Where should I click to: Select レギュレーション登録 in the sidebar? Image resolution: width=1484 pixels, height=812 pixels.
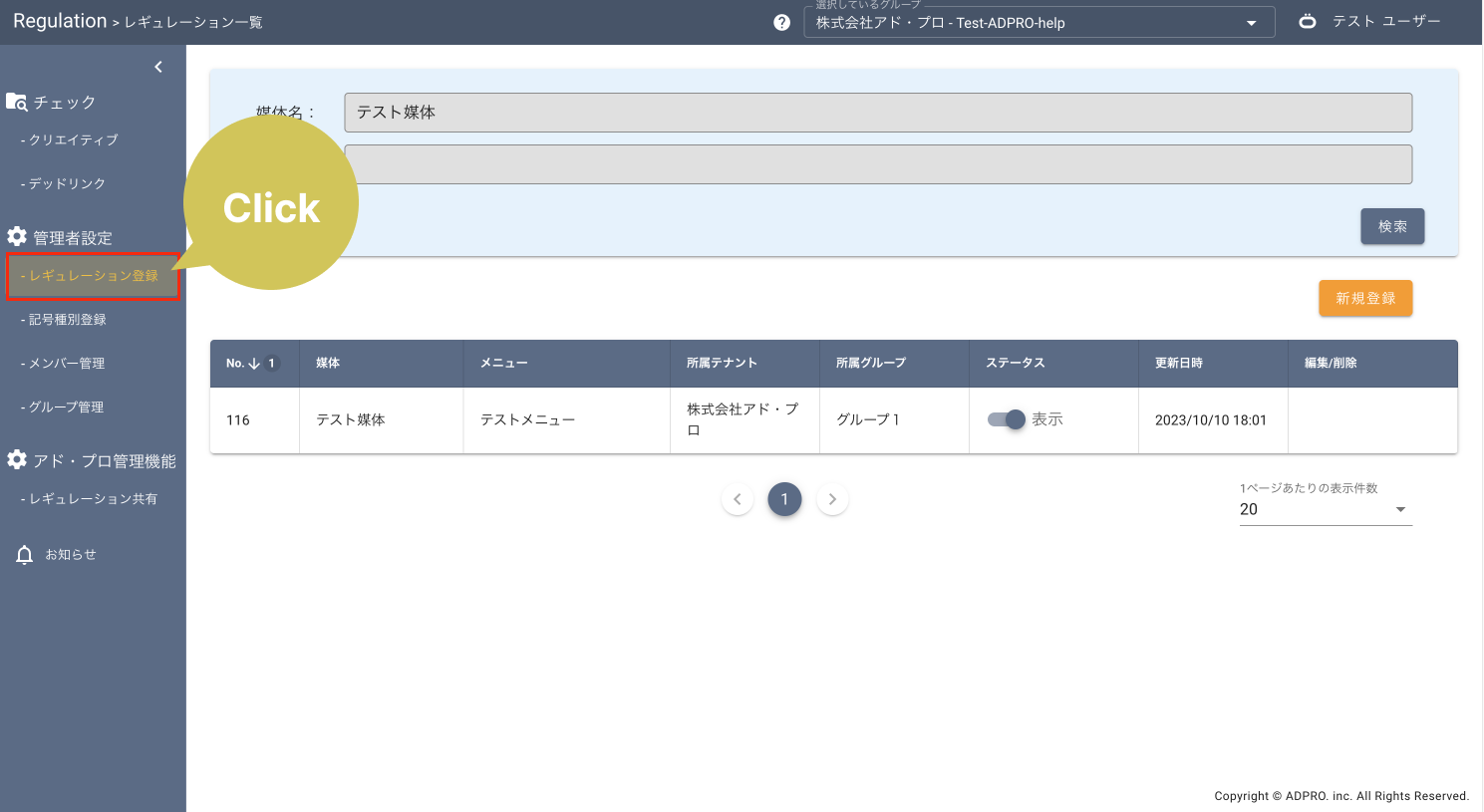[x=92, y=274]
